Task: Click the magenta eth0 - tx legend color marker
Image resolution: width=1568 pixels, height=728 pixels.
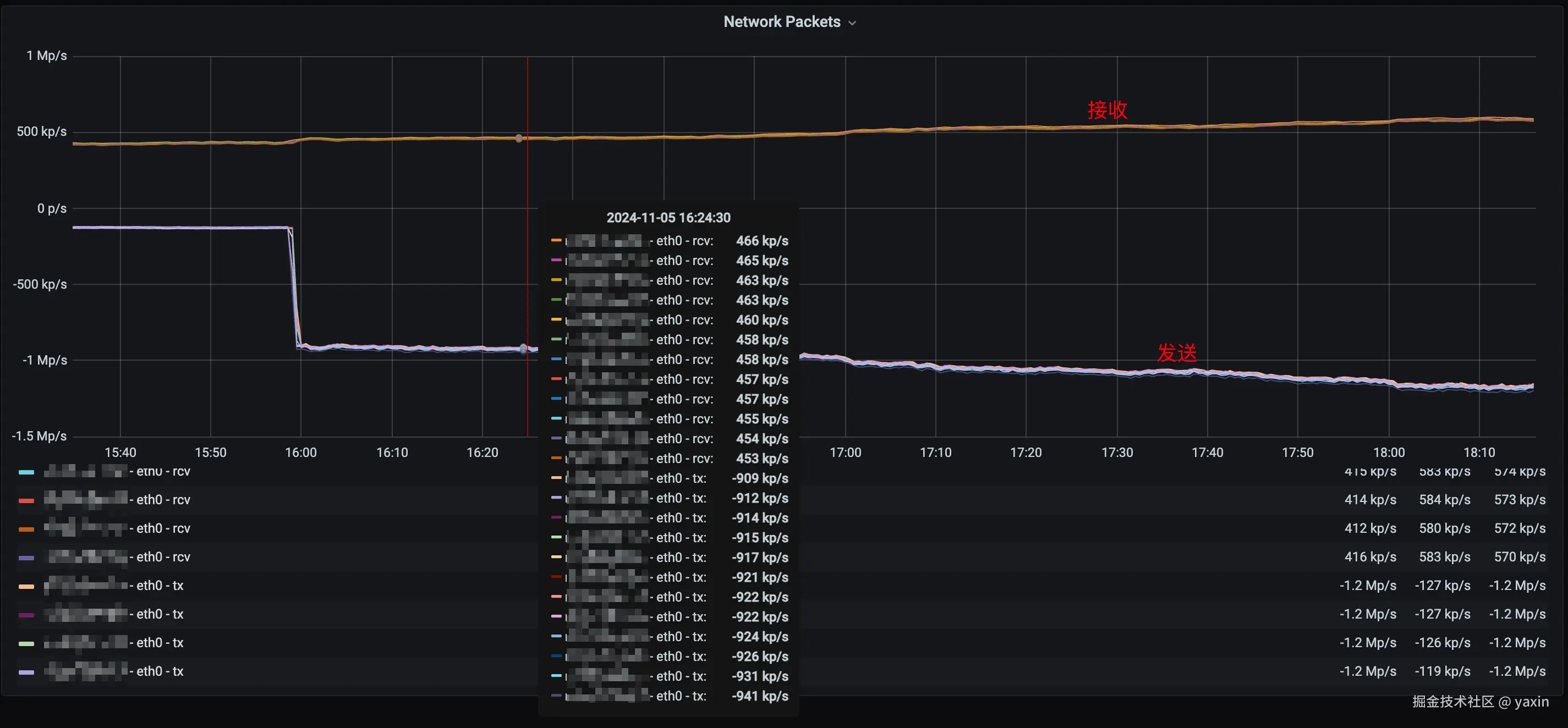Action: pos(26,615)
